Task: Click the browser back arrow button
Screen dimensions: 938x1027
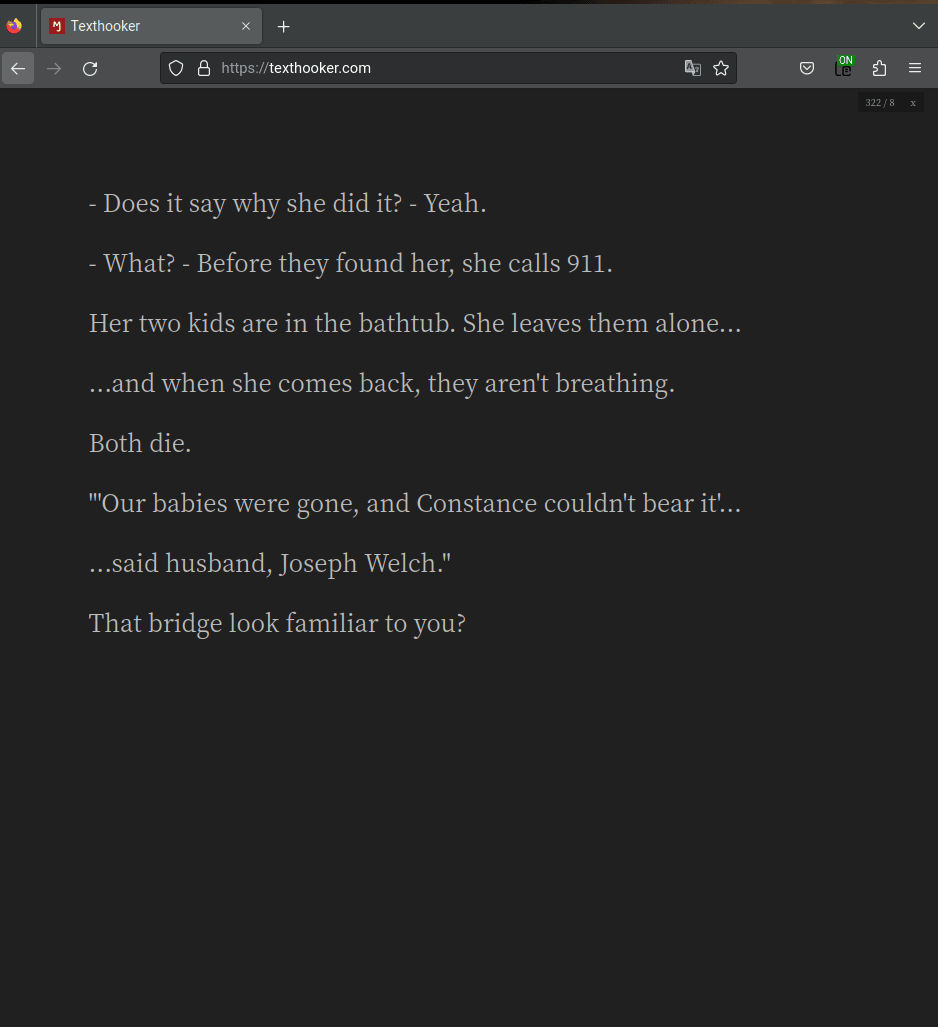Action: point(18,68)
